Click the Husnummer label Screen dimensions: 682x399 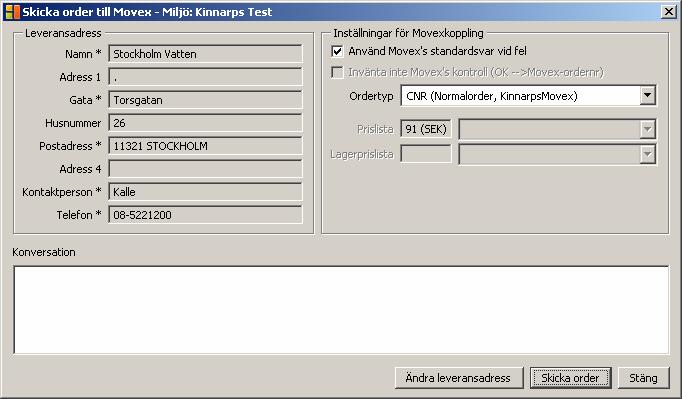tap(73, 123)
